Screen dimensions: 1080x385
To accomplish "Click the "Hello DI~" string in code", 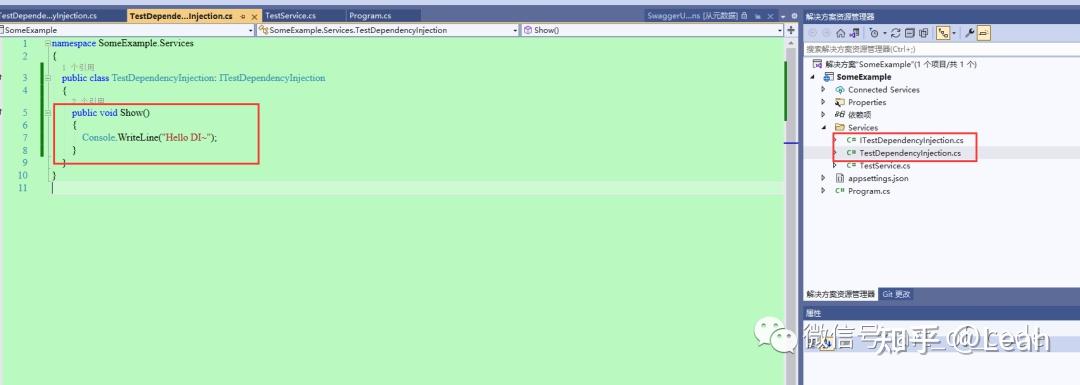I will (x=185, y=137).
